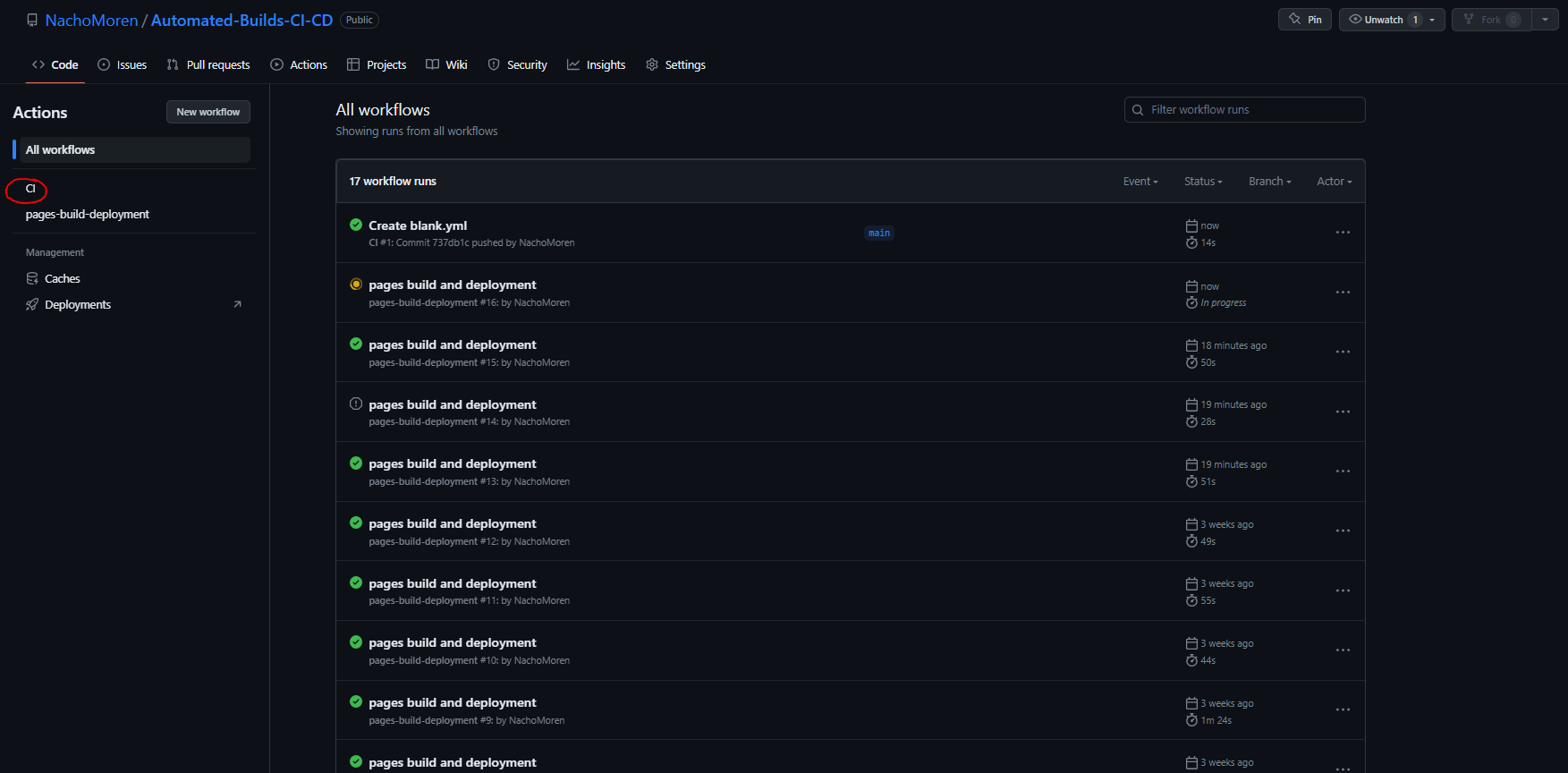Expand the Unwatch dropdown arrow

click(x=1434, y=20)
